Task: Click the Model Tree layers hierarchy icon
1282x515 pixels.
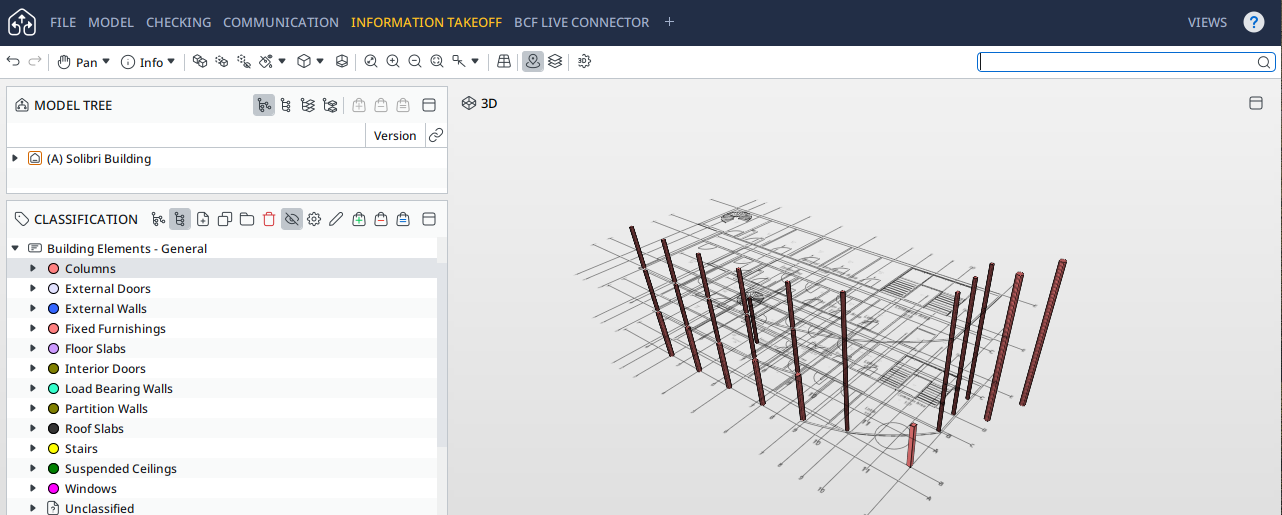Action: (x=308, y=105)
